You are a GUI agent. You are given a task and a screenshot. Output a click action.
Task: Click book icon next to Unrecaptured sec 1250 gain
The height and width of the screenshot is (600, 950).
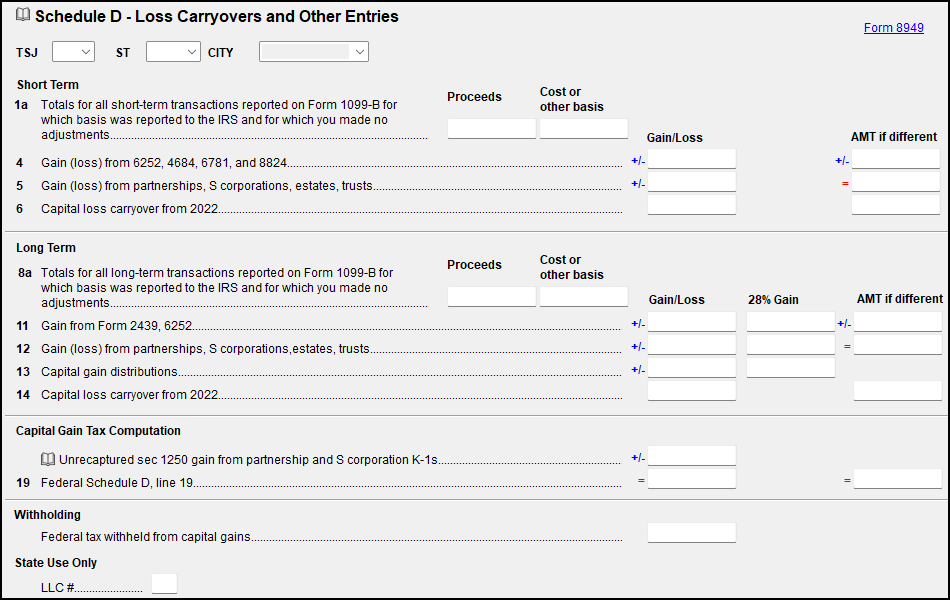pos(48,460)
